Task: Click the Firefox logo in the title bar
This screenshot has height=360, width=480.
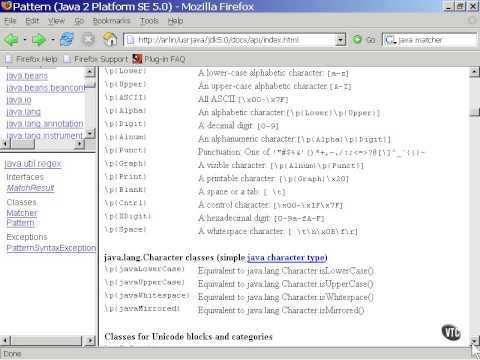Action: (6, 6)
